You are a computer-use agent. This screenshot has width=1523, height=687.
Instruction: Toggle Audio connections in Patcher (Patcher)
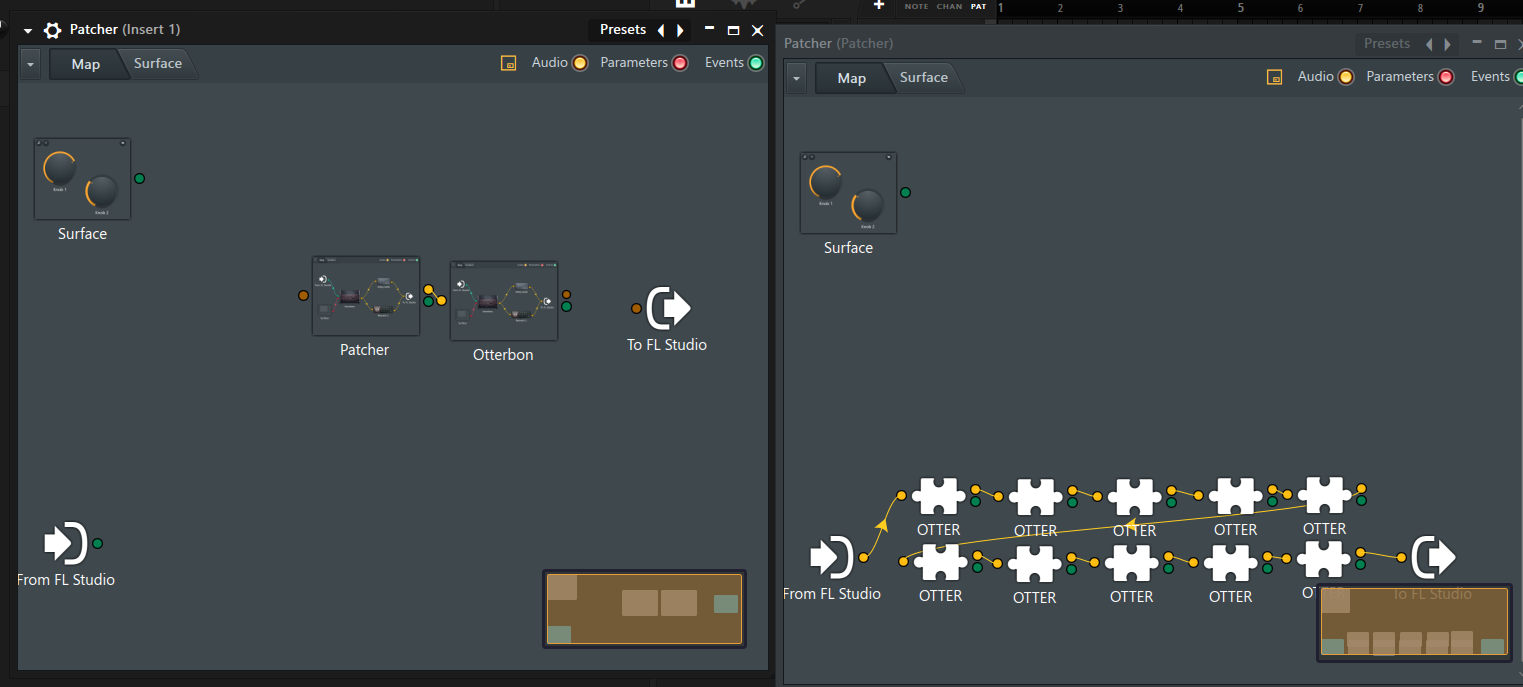pyautogui.click(x=1346, y=77)
